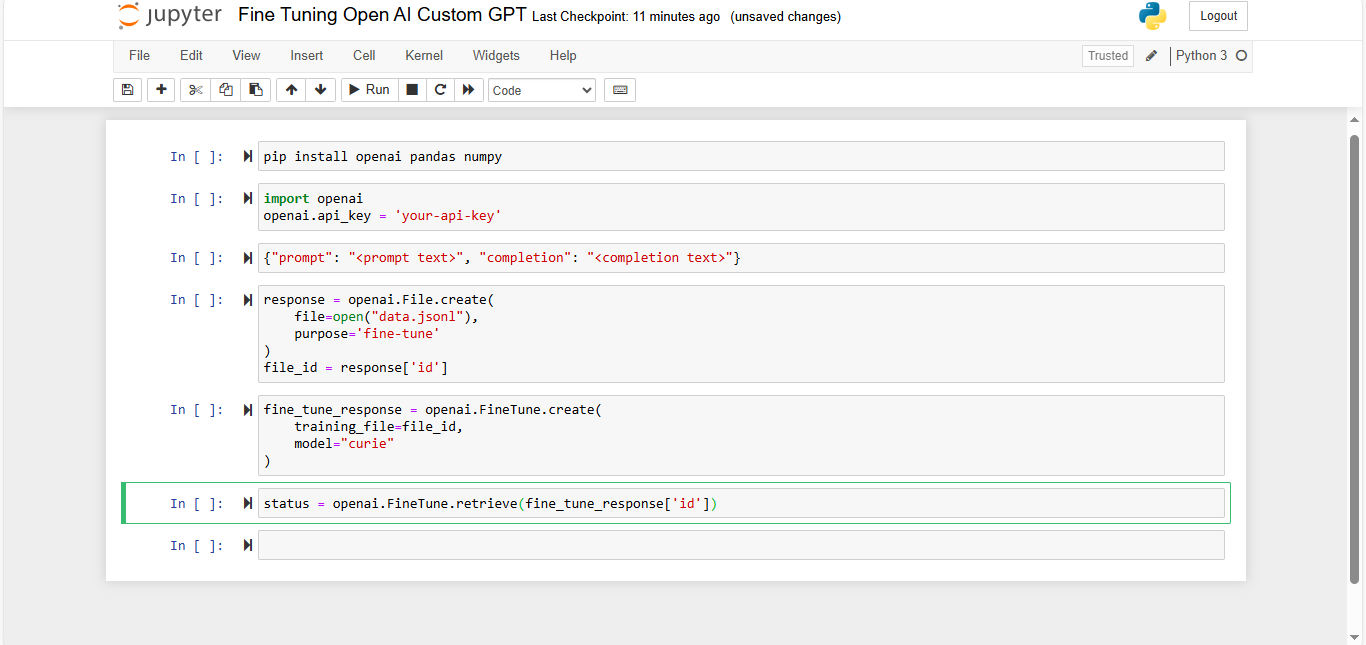
Task: Paste cell below
Action: point(255,89)
